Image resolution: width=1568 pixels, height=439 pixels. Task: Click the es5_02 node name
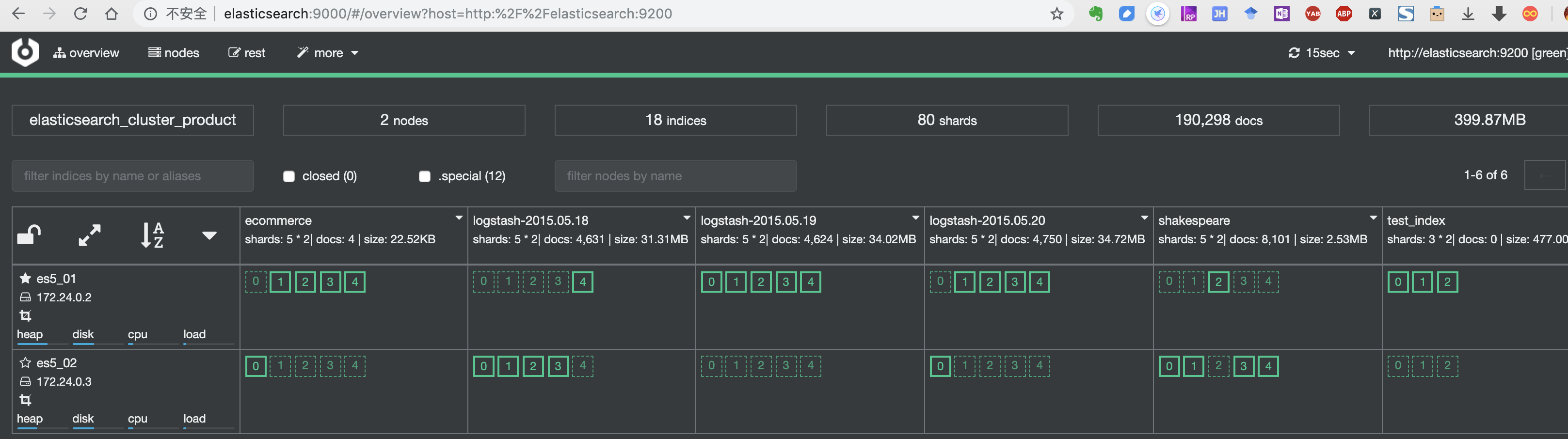click(x=56, y=363)
